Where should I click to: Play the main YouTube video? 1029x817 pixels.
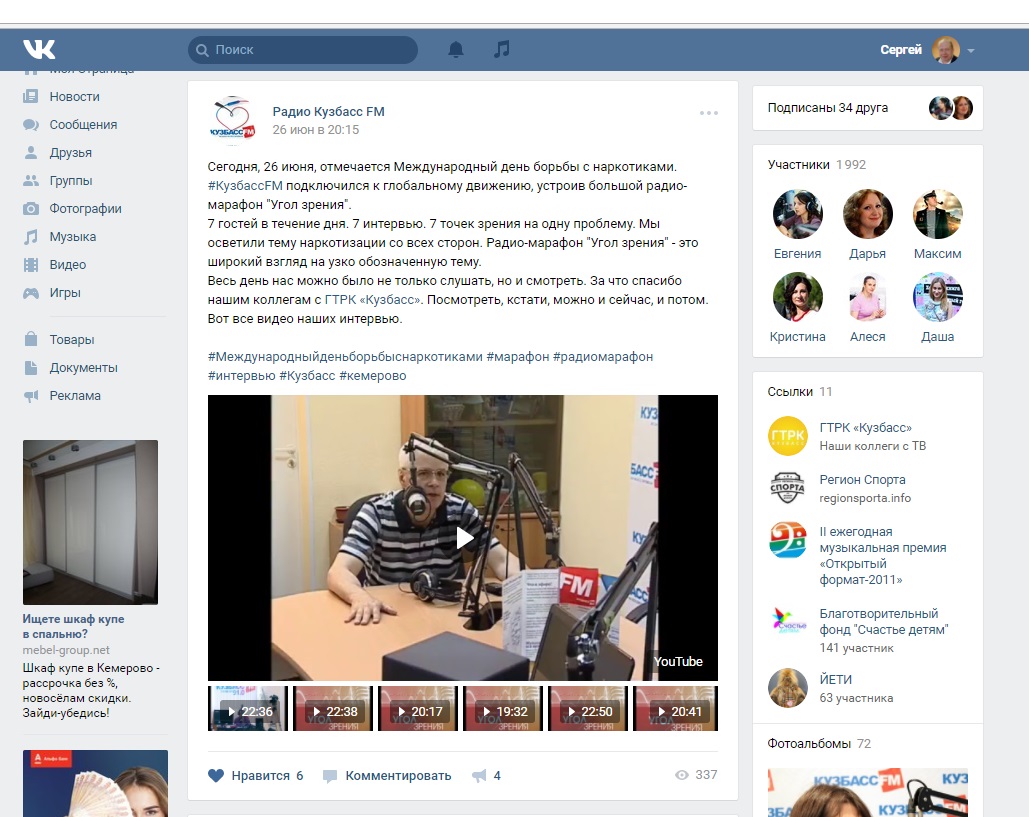[x=464, y=538]
